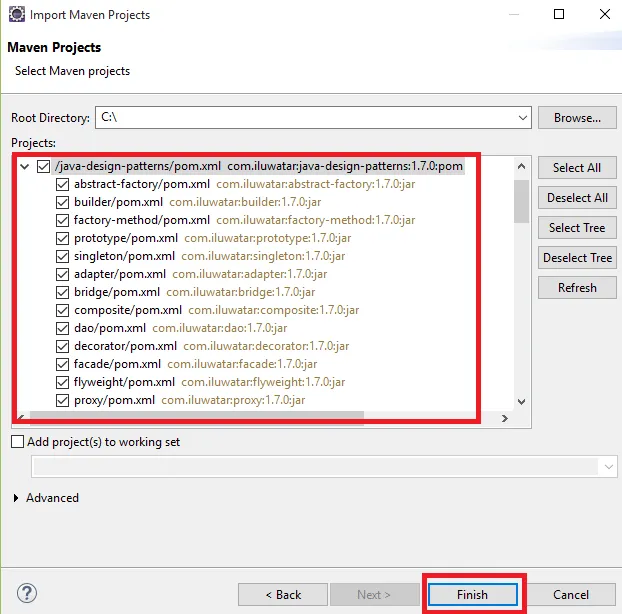
Task: Select proxy/pom.xml row label
Action: (x=114, y=400)
